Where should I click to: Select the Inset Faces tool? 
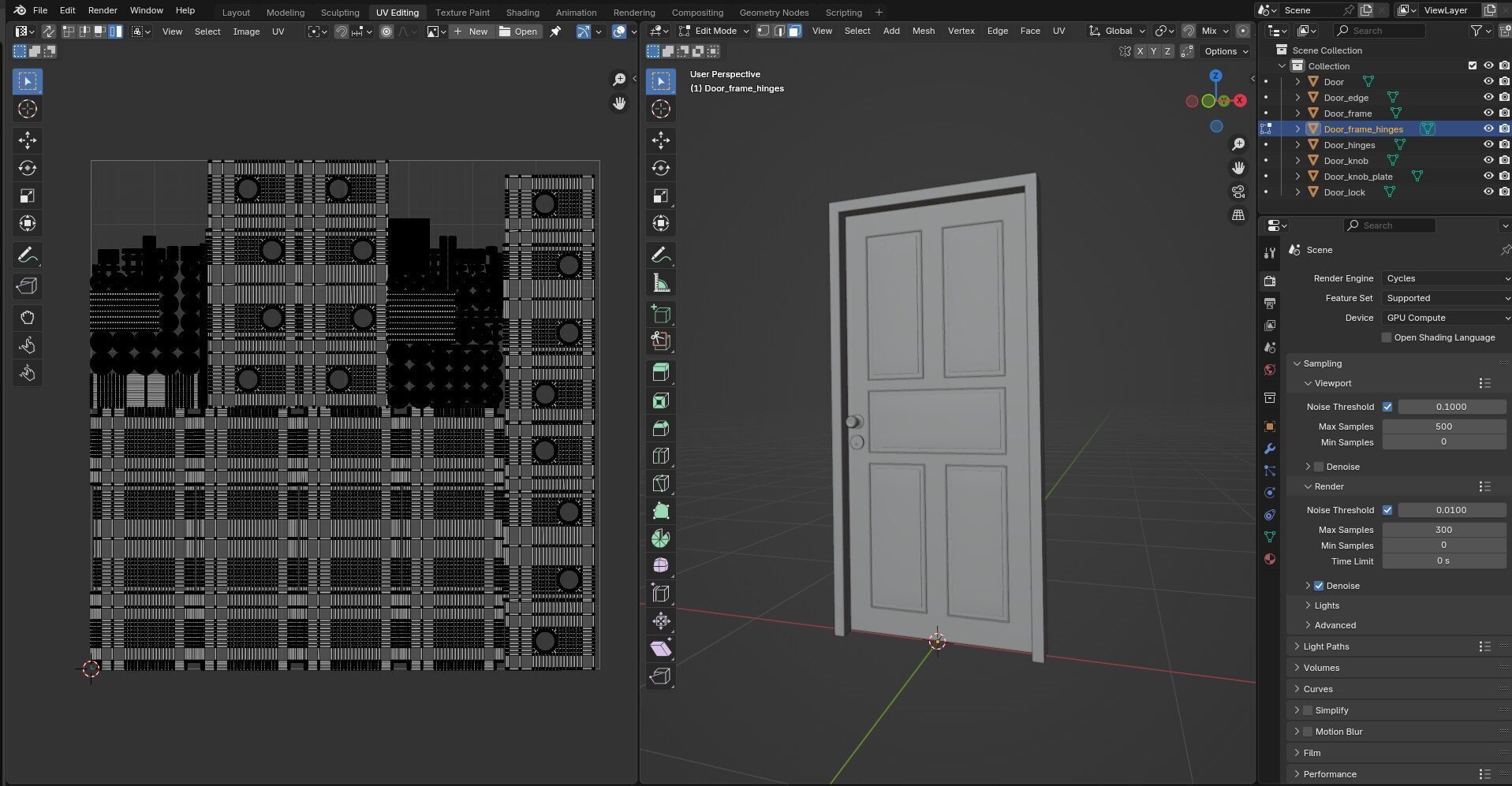[x=661, y=400]
